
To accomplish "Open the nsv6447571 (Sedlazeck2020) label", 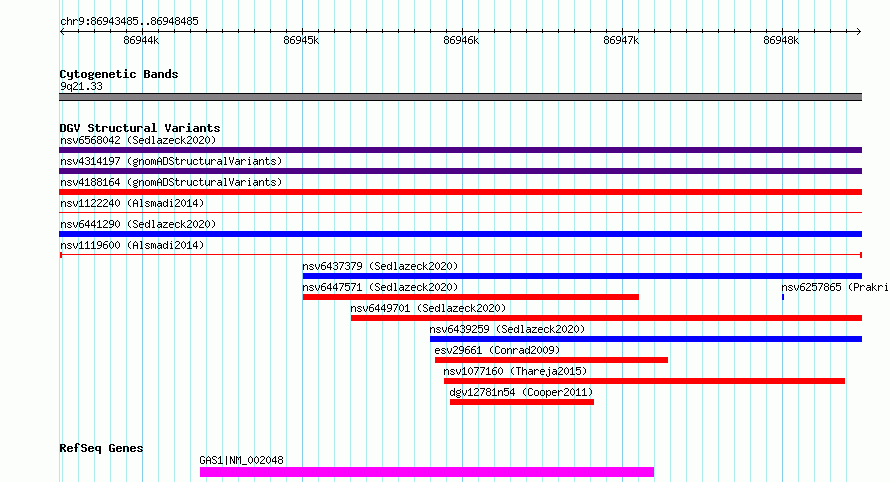I will point(380,287).
